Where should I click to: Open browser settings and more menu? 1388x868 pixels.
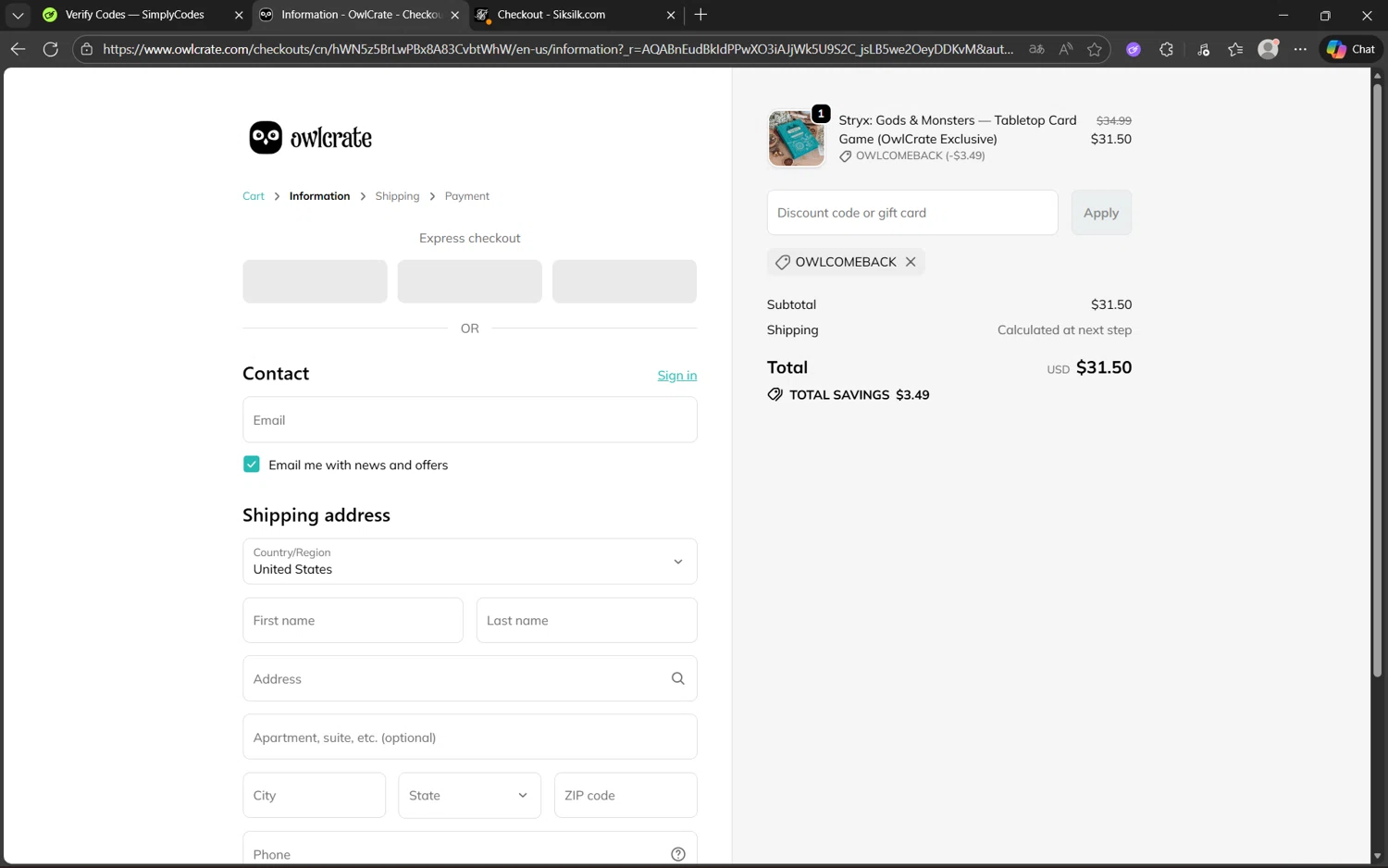point(1300,49)
